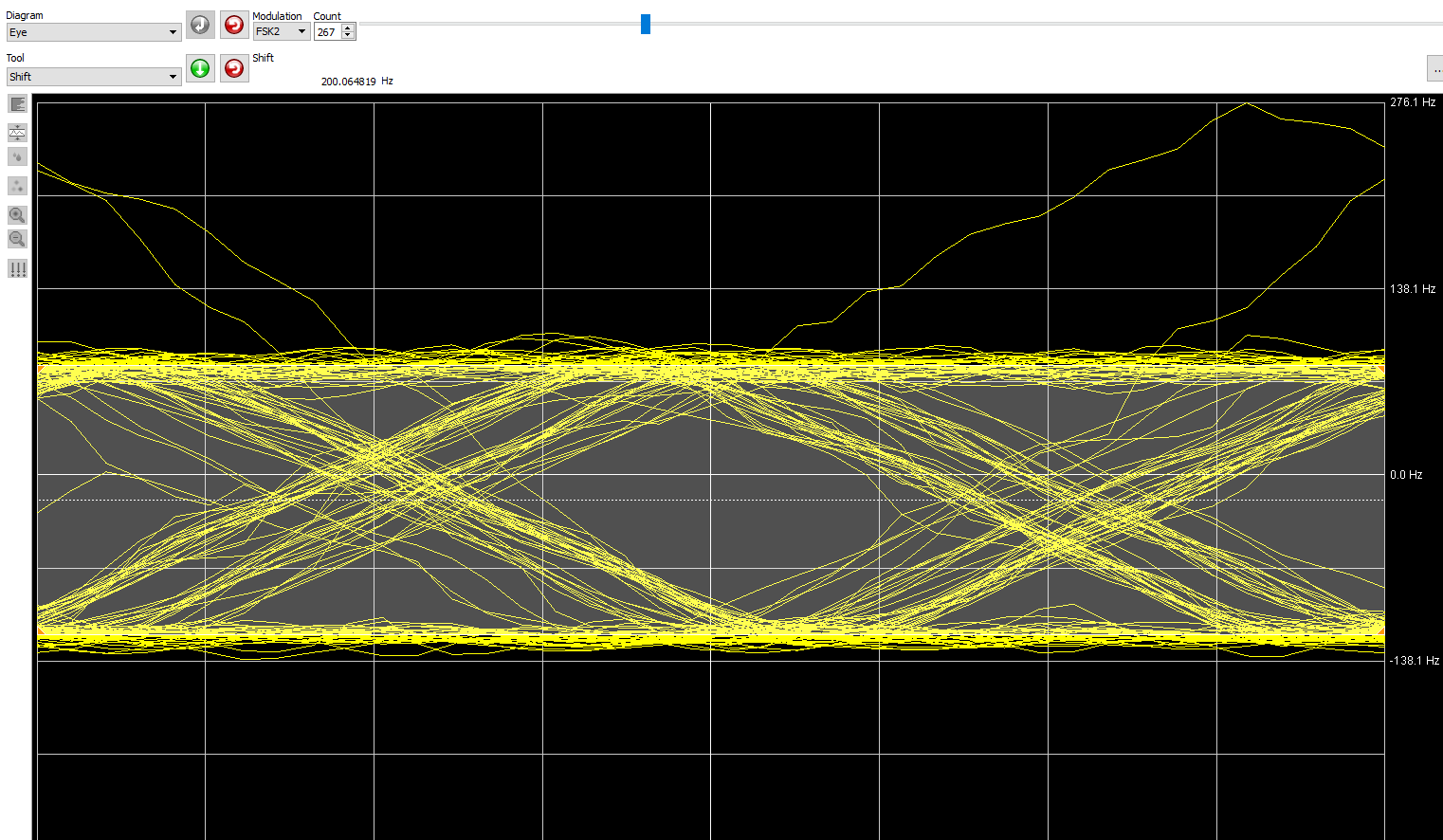Click the water-drops persistence icon
Viewport: 1443px width, 840px height.
click(17, 156)
